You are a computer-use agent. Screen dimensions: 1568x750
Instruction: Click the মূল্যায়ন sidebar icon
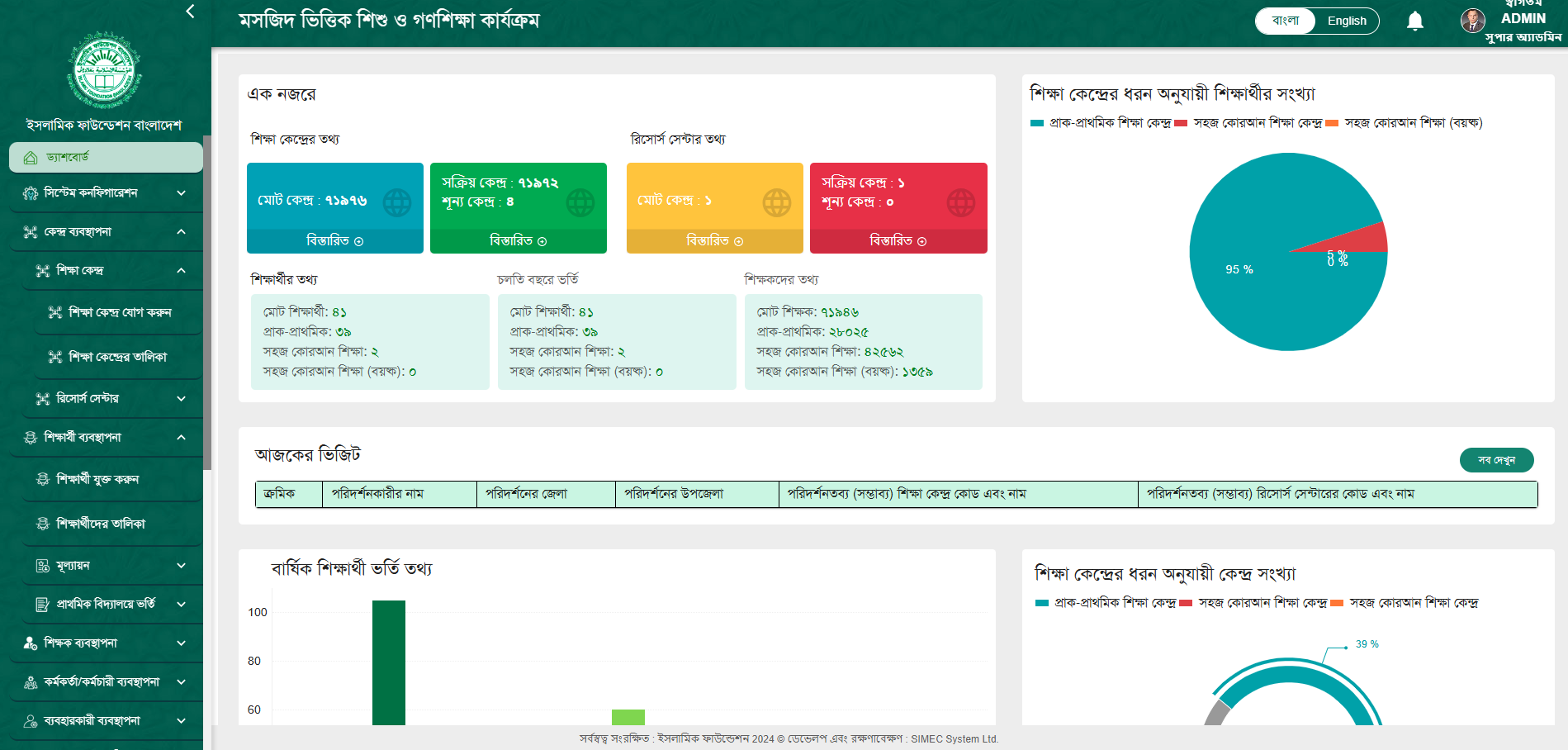(43, 566)
